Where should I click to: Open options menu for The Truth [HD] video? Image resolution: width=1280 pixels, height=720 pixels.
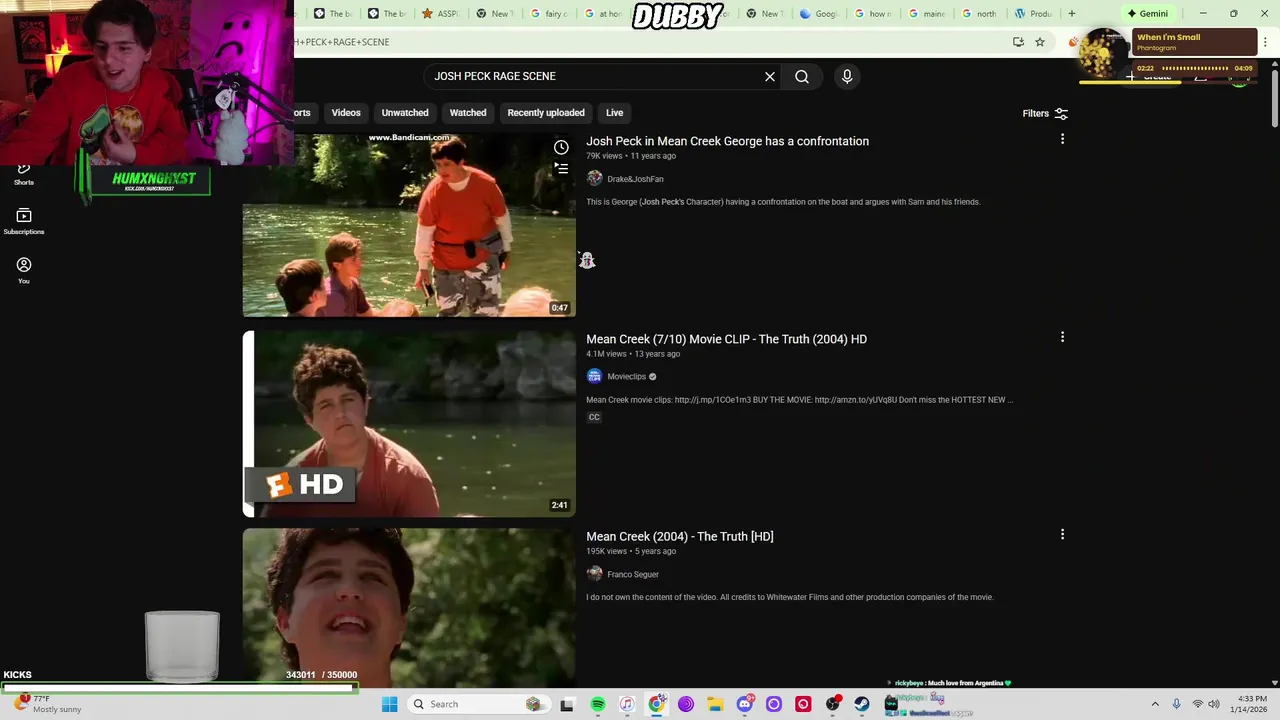(1062, 535)
